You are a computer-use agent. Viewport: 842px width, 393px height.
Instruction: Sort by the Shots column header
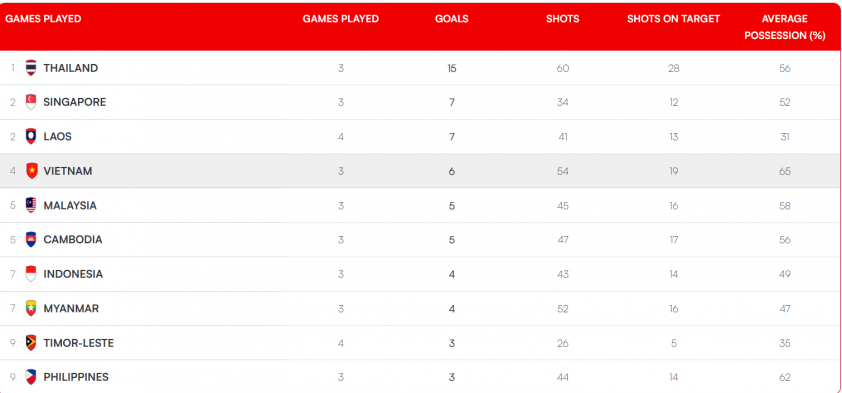pyautogui.click(x=563, y=19)
